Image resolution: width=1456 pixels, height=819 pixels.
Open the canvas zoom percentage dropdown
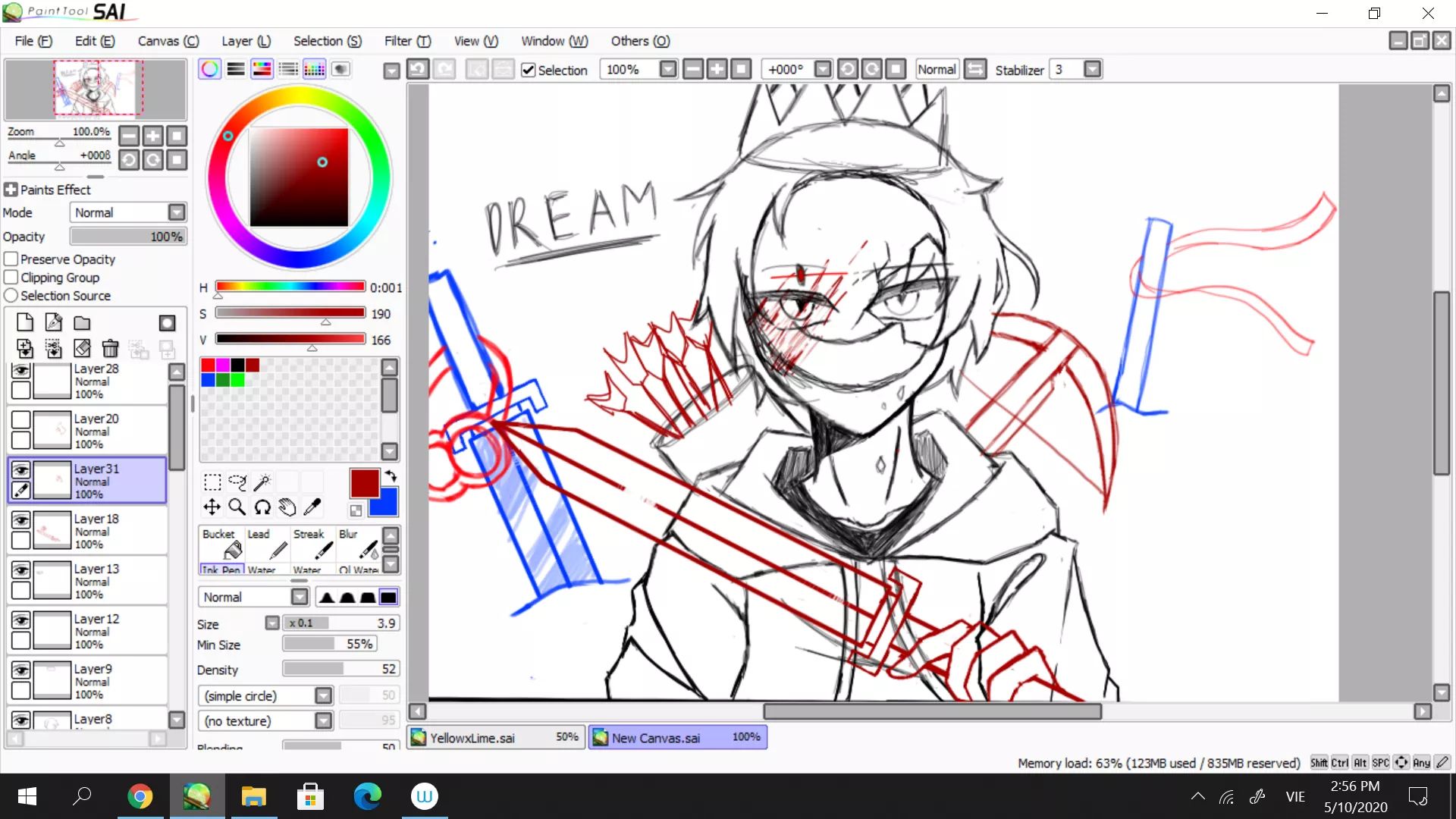[x=667, y=70]
